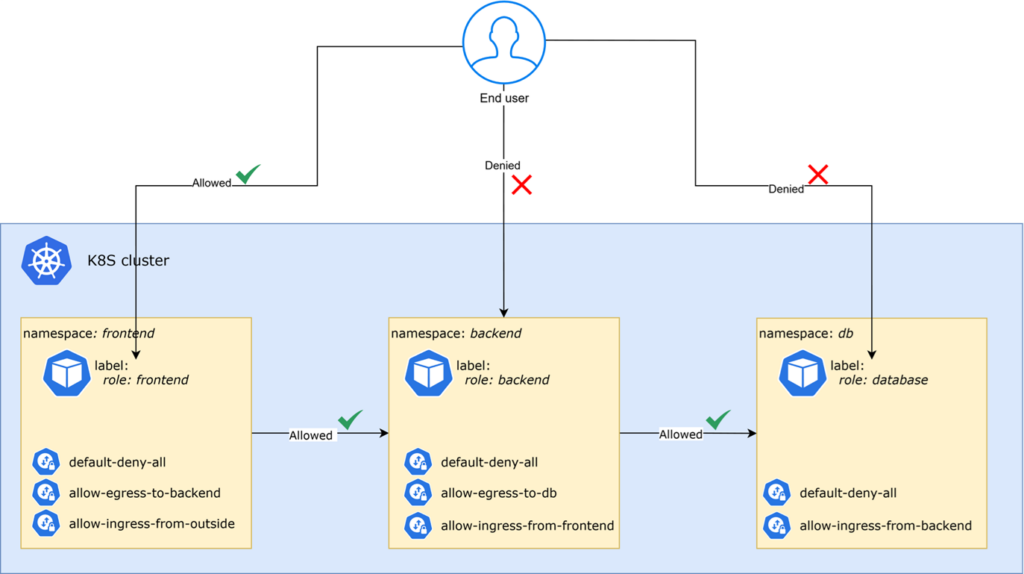Click the End user caption text

point(505,99)
